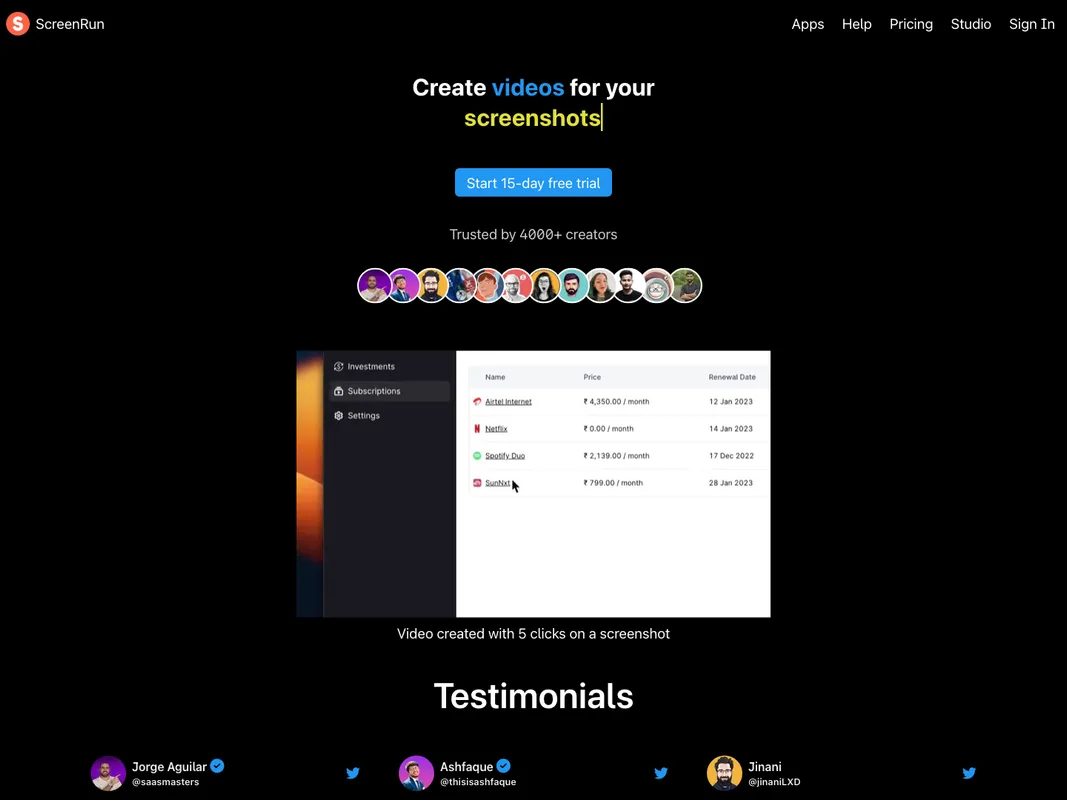Click the Twitter icon beside Jinani's testimonial
This screenshot has height=800, width=1067.
click(x=969, y=773)
